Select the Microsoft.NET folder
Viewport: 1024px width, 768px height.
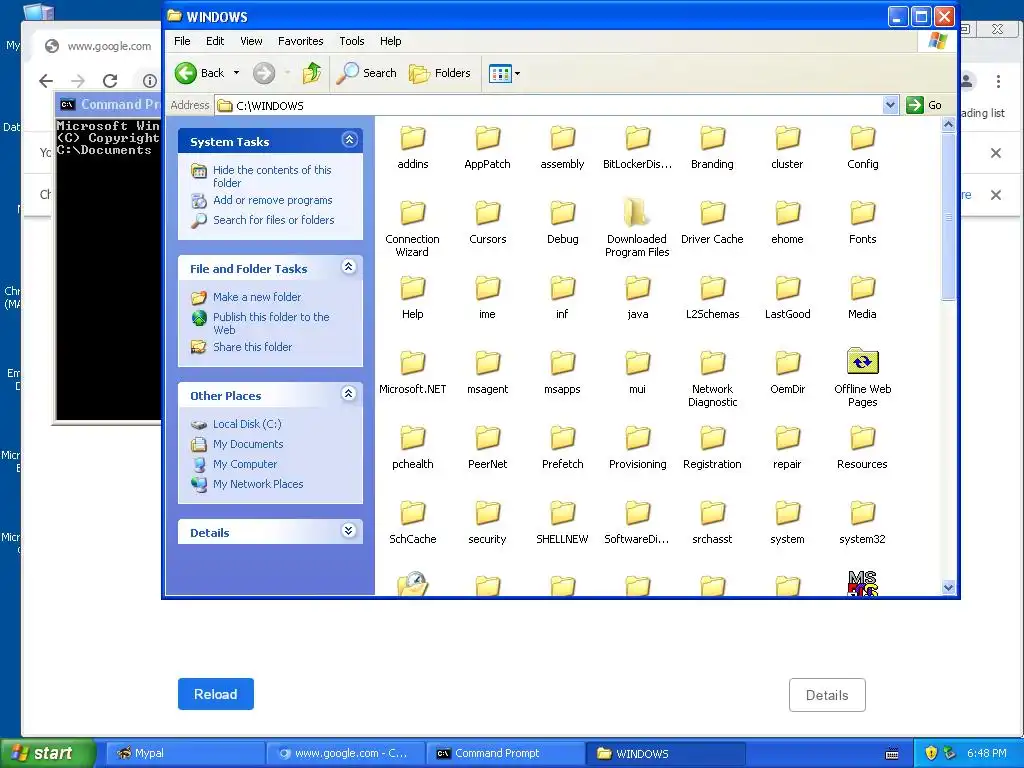(x=413, y=374)
